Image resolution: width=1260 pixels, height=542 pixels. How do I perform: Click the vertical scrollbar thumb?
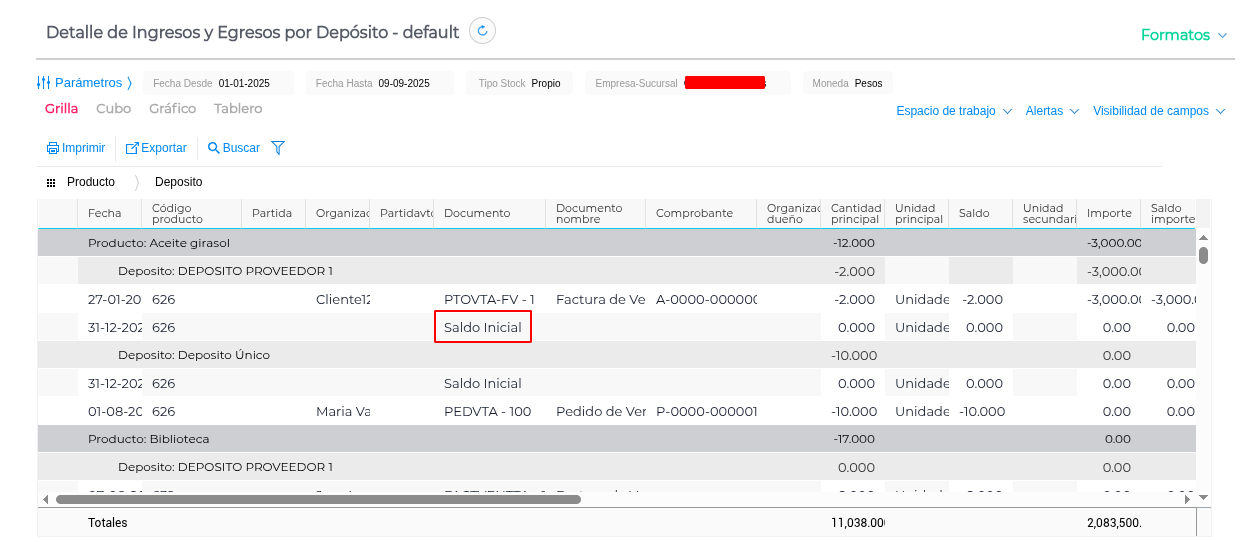click(x=1204, y=255)
